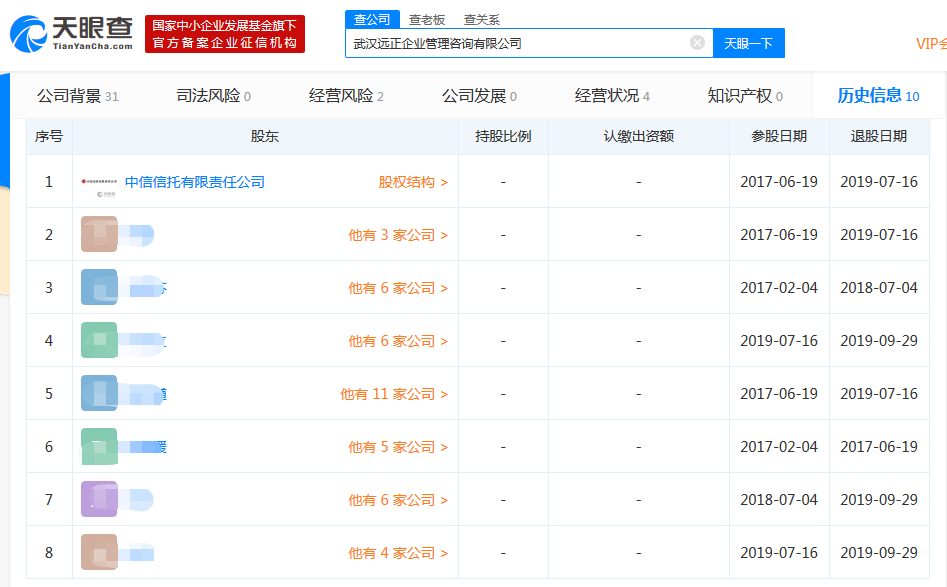Click the green avatar in row 4
The height and width of the screenshot is (587, 947).
coord(99,341)
